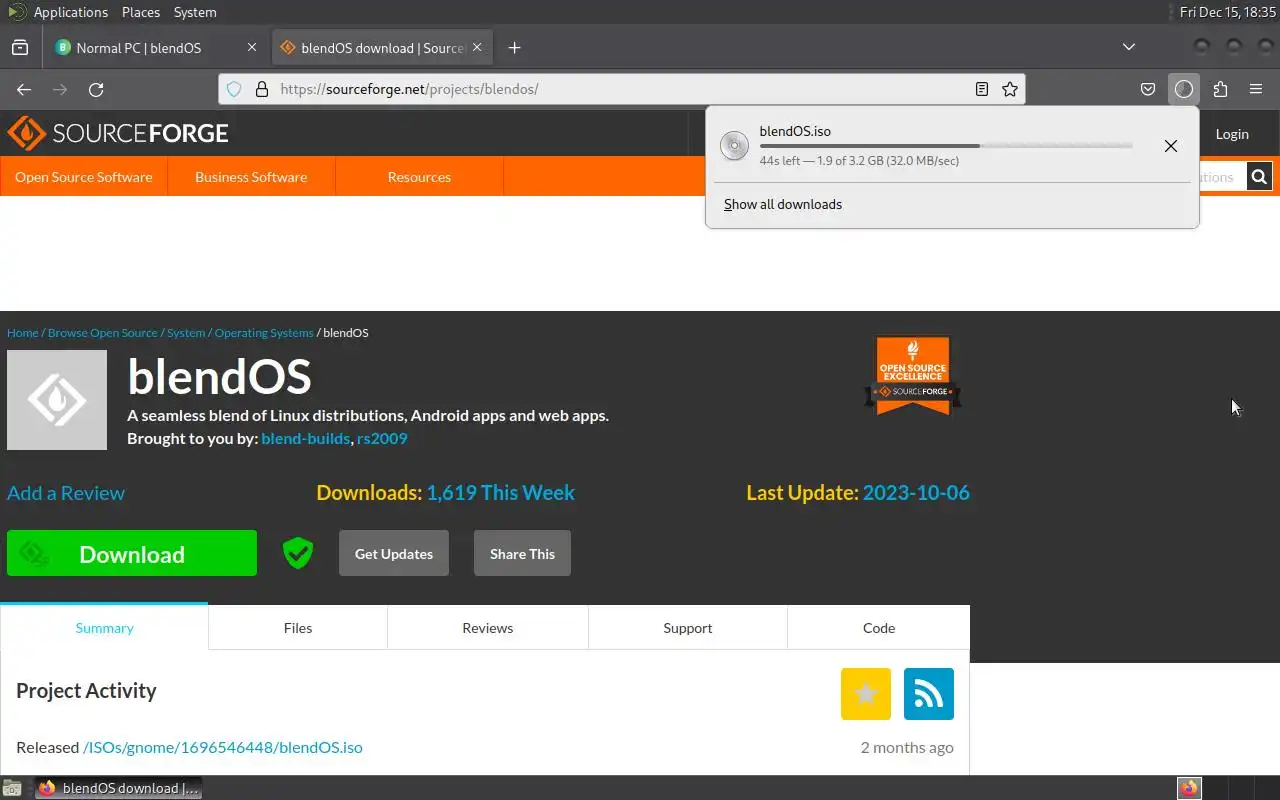Click the blendOS.iso disc file icon
Screen dimensions: 1280x800
[734, 146]
